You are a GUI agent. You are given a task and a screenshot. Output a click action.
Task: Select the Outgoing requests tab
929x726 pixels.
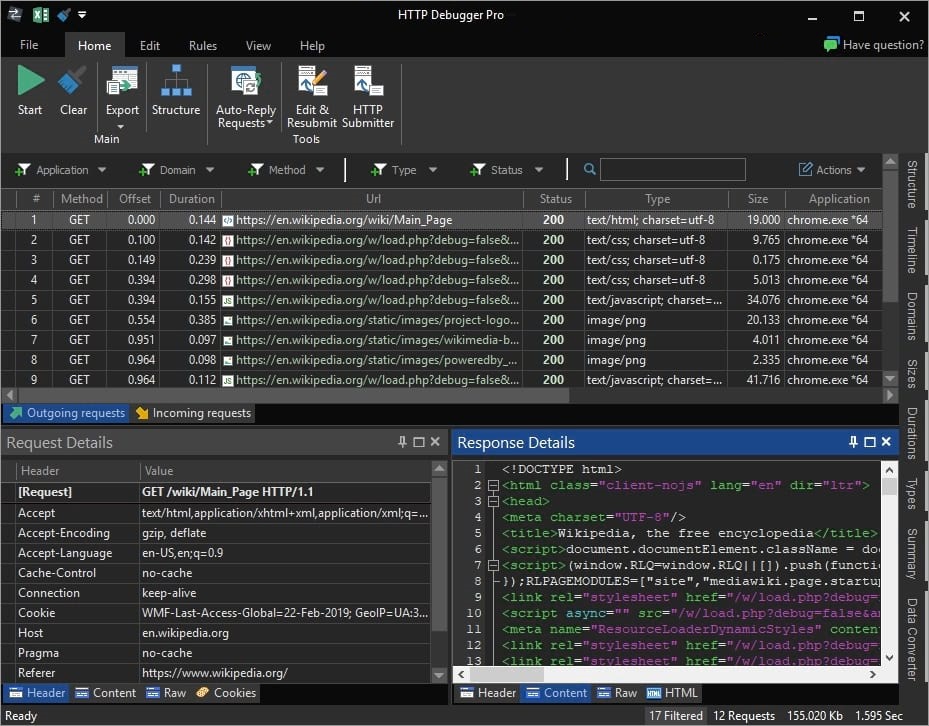(67, 413)
